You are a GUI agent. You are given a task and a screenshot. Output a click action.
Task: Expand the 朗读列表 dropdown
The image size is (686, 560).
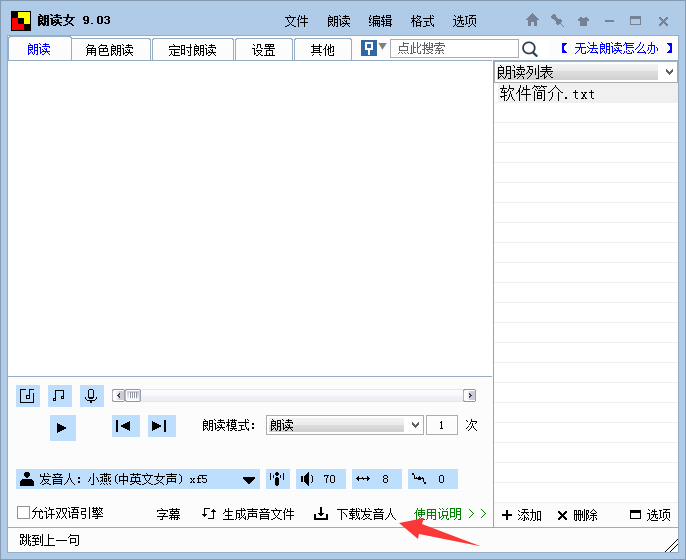[x=669, y=72]
